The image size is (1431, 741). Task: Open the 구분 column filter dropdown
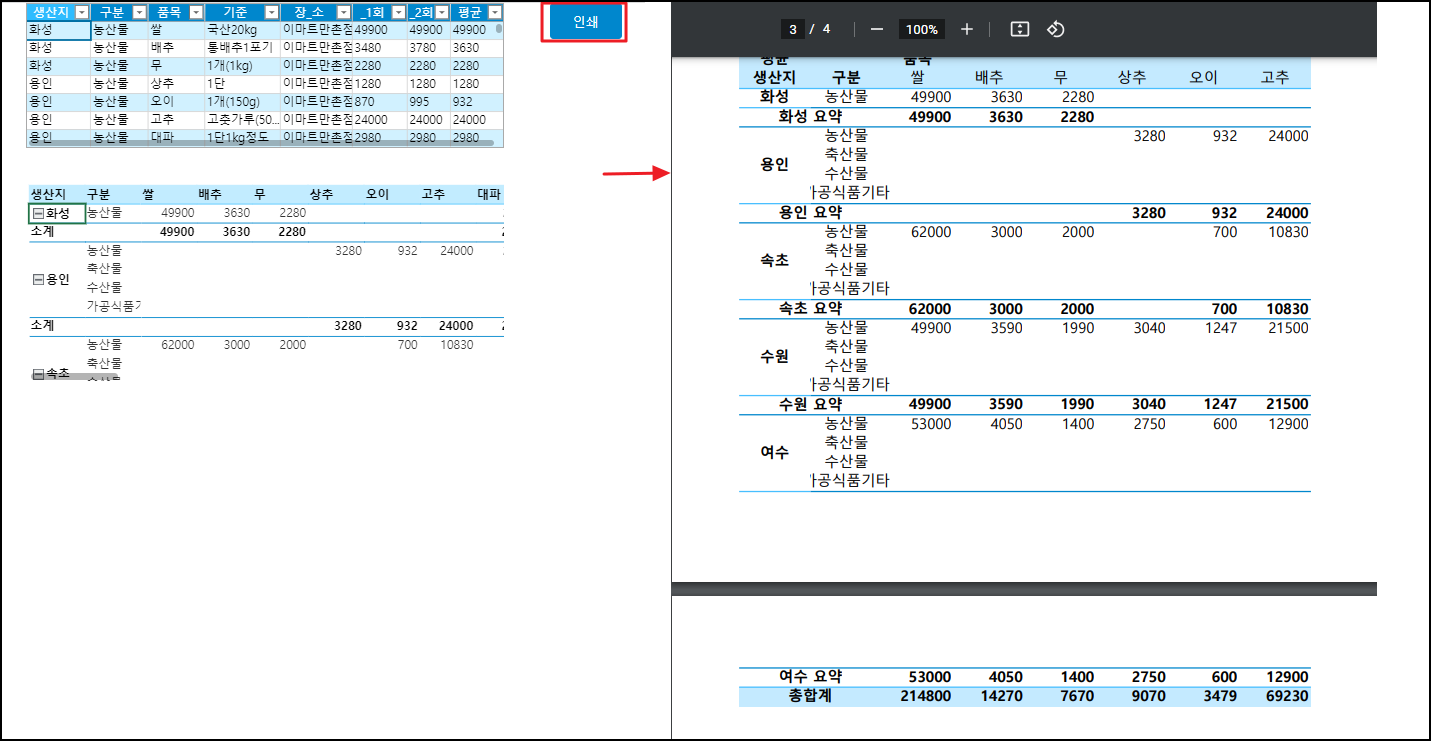139,12
